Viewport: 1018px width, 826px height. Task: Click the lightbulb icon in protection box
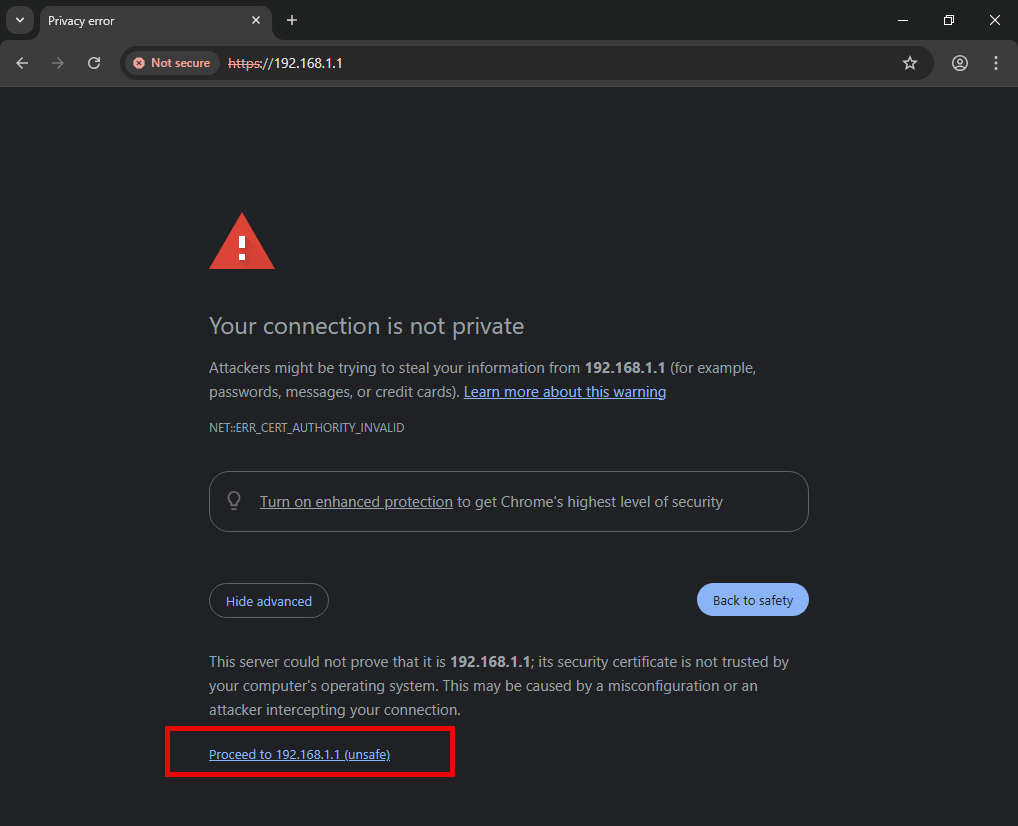235,501
